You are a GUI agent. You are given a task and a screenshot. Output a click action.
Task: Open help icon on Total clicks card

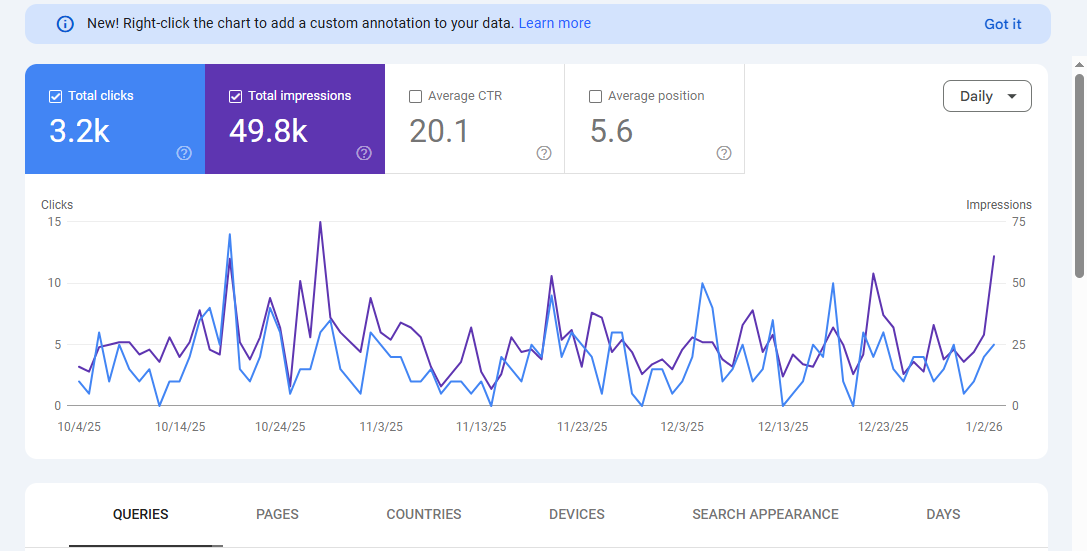[x=184, y=153]
